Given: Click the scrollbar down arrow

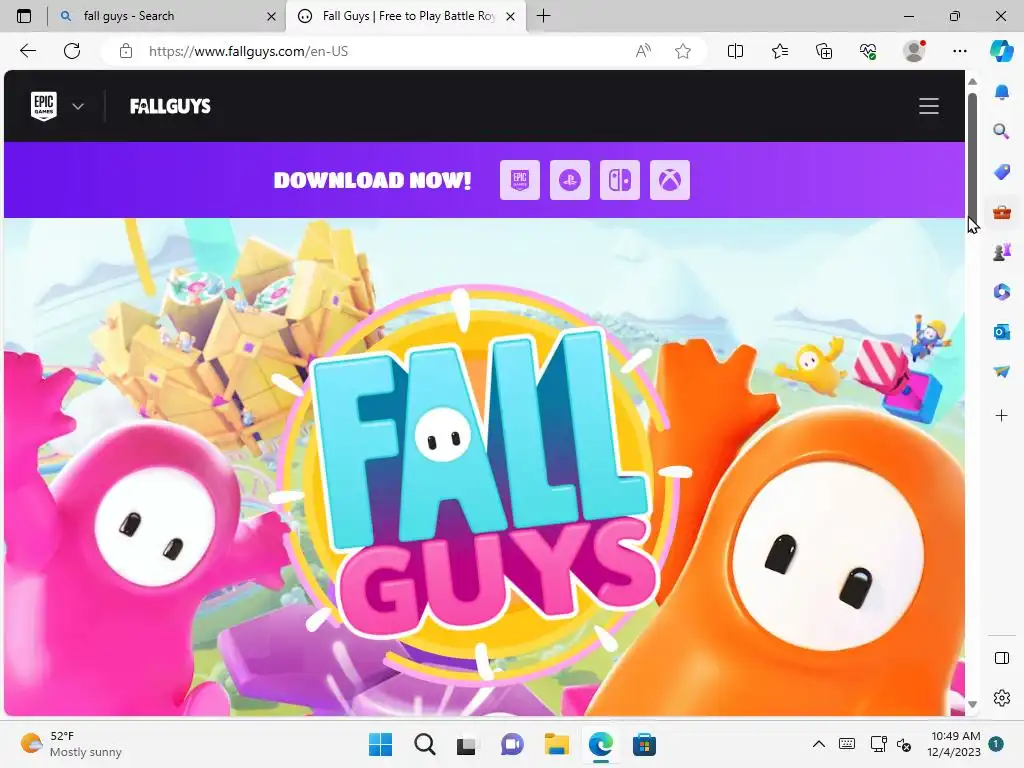Looking at the screenshot, I should click(972, 704).
